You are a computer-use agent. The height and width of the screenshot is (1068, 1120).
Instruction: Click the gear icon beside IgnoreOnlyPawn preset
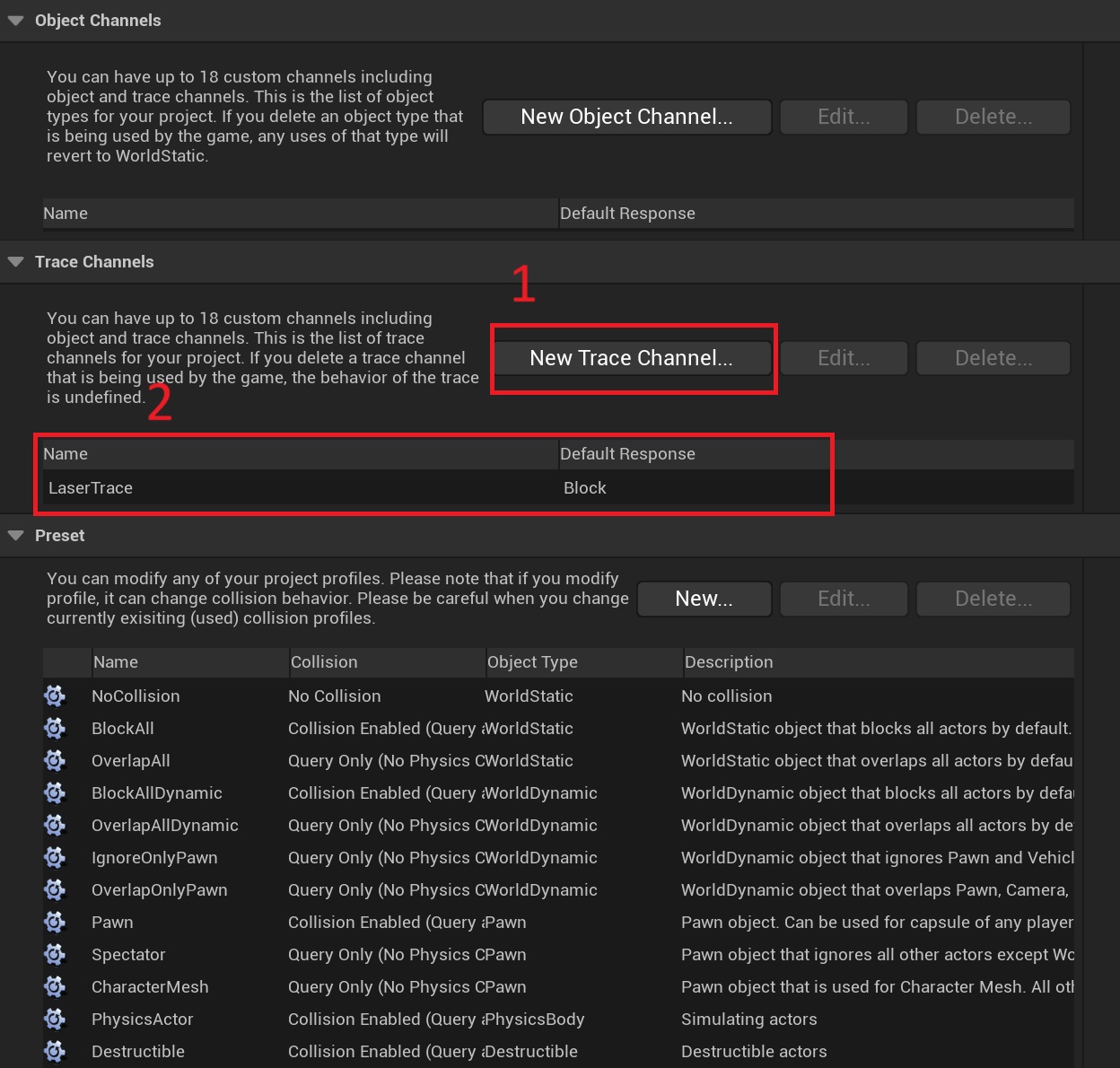[55, 857]
